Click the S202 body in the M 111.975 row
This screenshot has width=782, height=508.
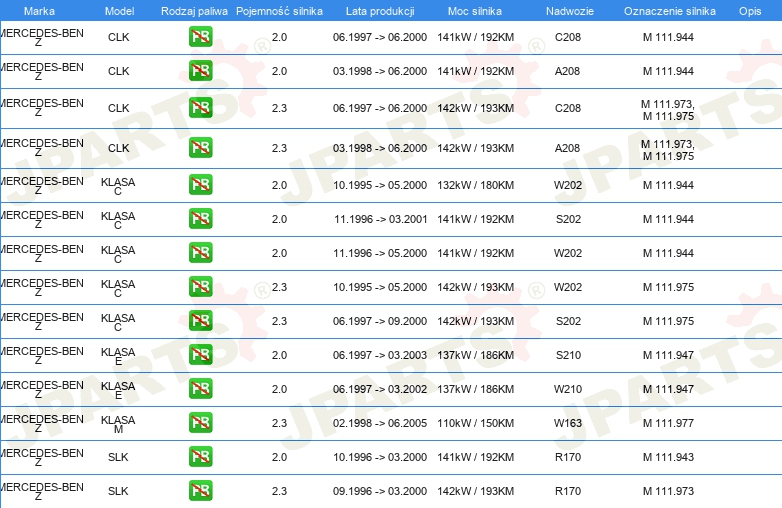pyautogui.click(x=568, y=321)
